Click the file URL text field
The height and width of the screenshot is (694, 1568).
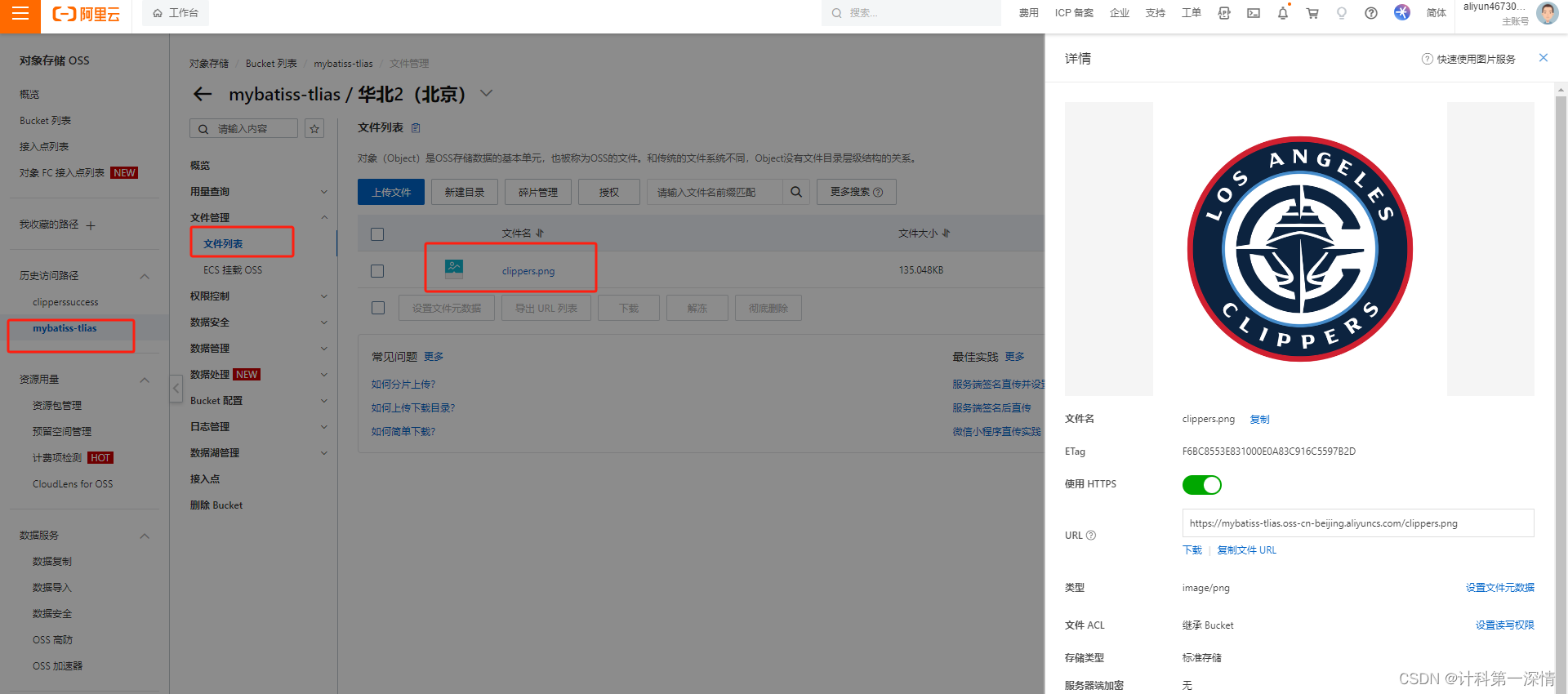[x=1358, y=523]
